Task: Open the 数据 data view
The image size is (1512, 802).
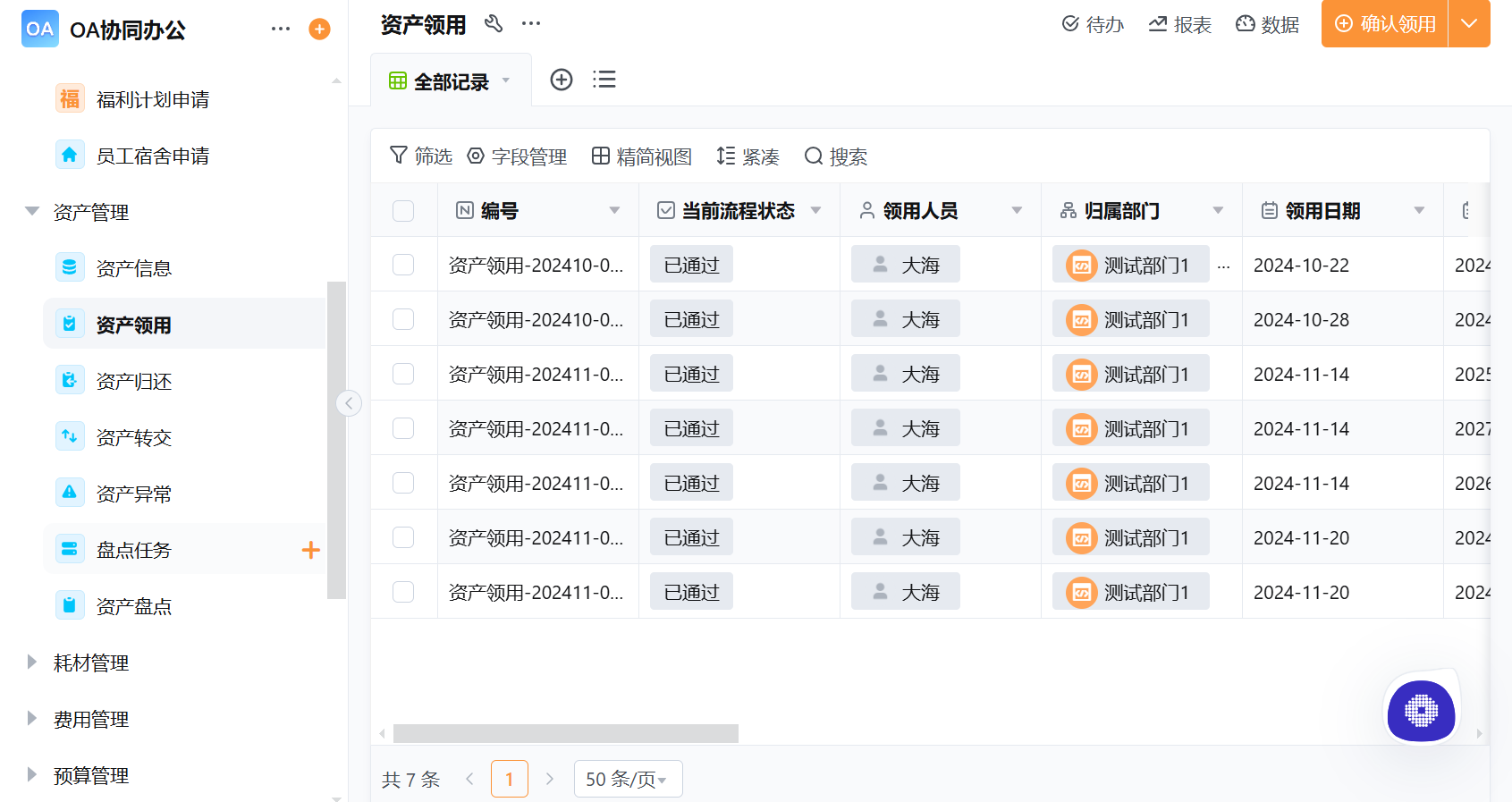Action: point(1267,24)
